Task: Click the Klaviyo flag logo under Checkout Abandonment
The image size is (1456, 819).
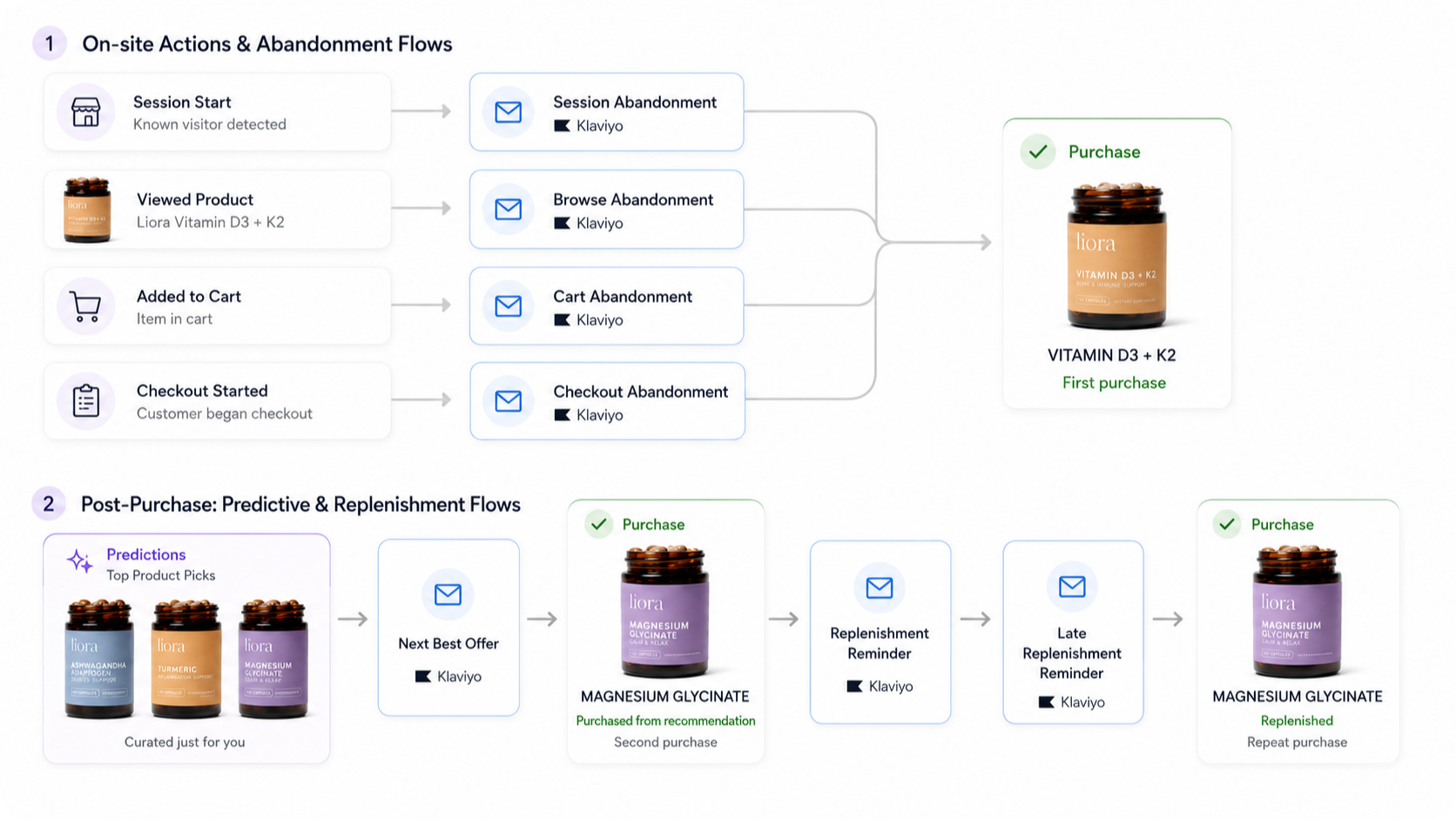Action: (562, 415)
